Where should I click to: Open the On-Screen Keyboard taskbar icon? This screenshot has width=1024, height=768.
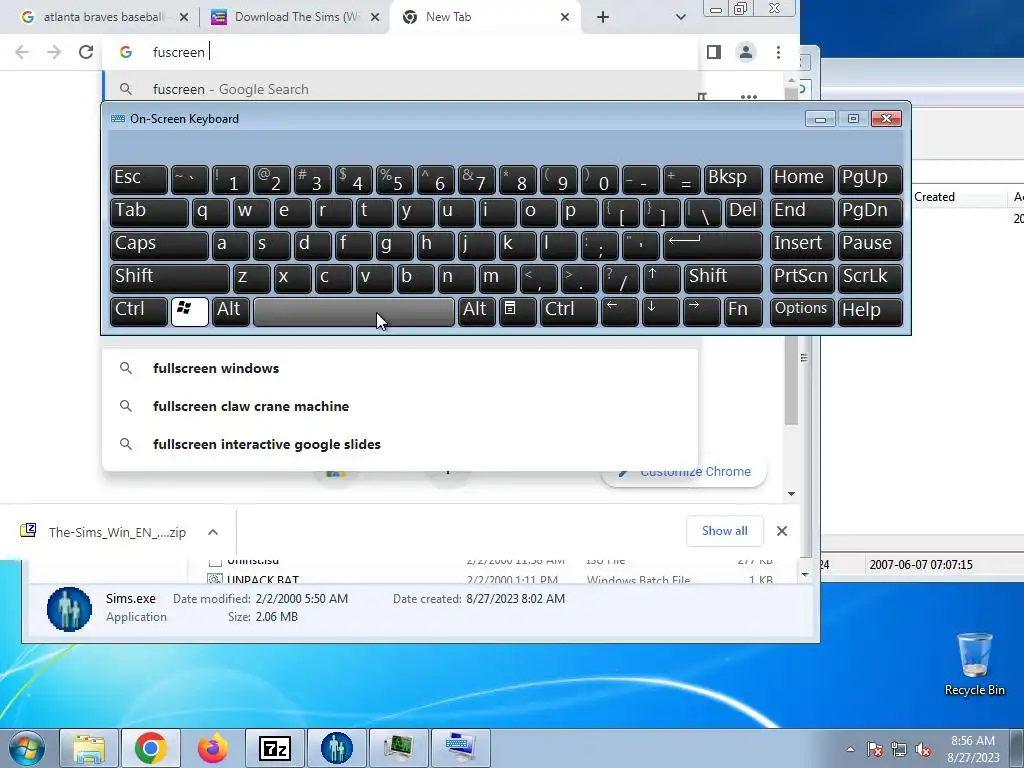pyautogui.click(x=460, y=748)
